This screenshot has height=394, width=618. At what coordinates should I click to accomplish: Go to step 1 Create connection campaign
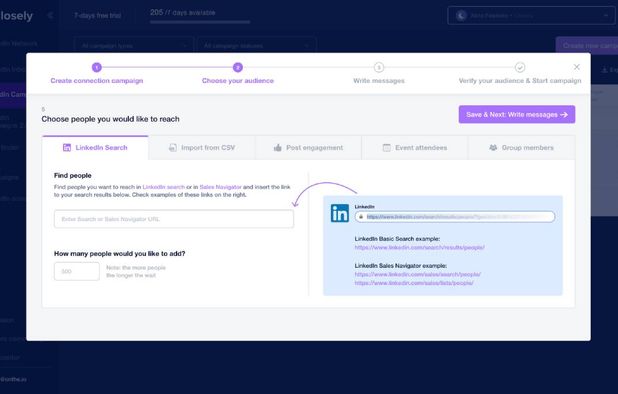click(x=97, y=67)
